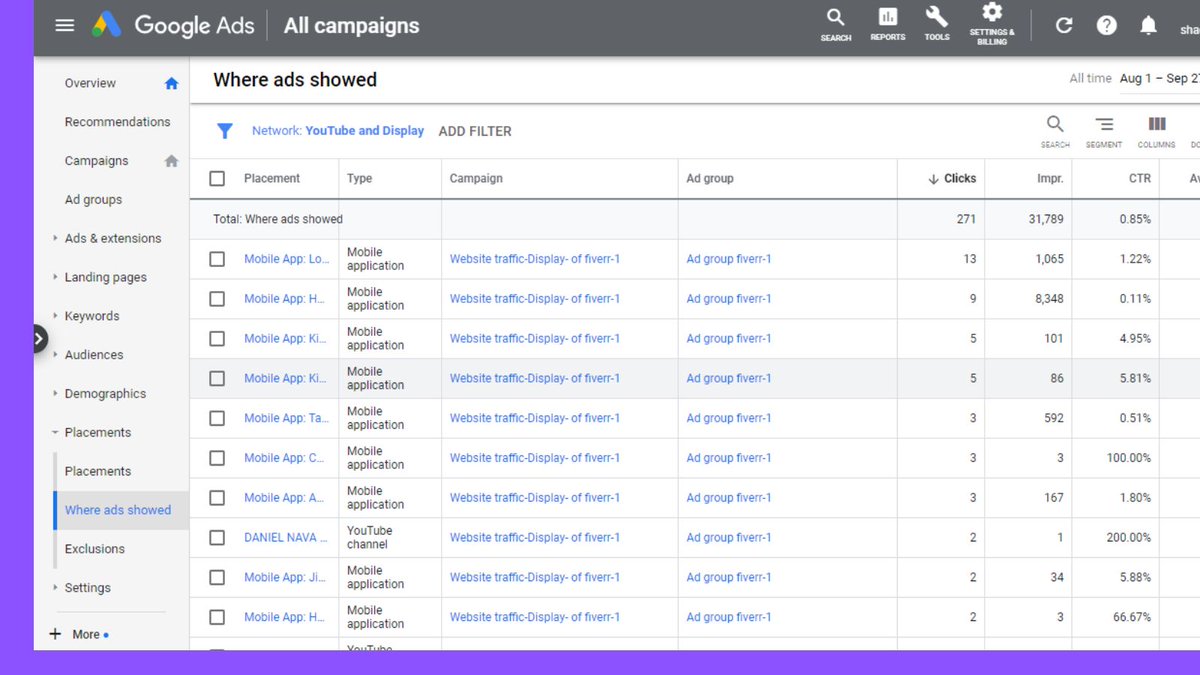Go to Ad groups in sidebar
The width and height of the screenshot is (1200, 675).
pyautogui.click(x=93, y=200)
